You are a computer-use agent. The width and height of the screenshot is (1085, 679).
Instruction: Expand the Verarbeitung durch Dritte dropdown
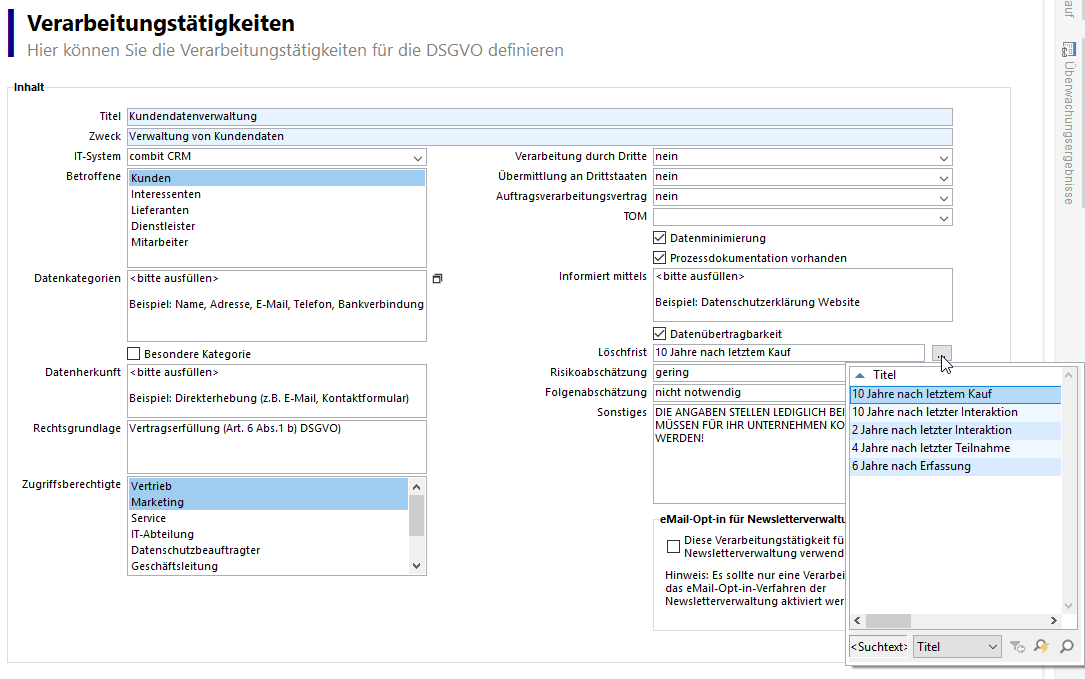(x=943, y=157)
